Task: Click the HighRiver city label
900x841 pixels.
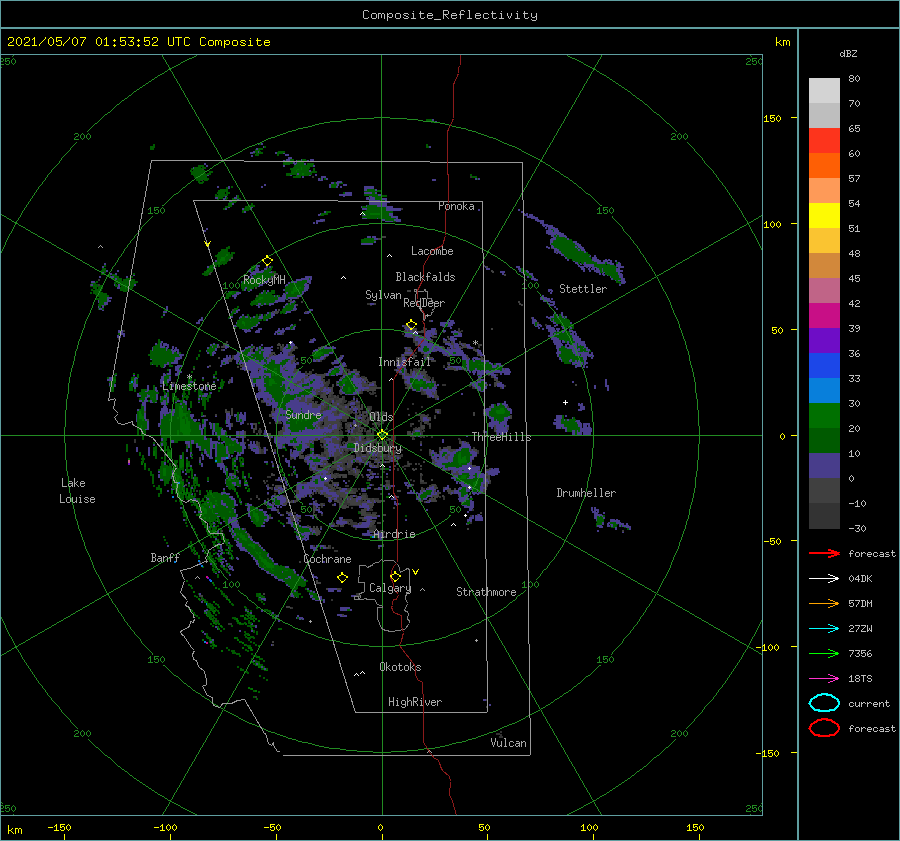Action: click(415, 702)
